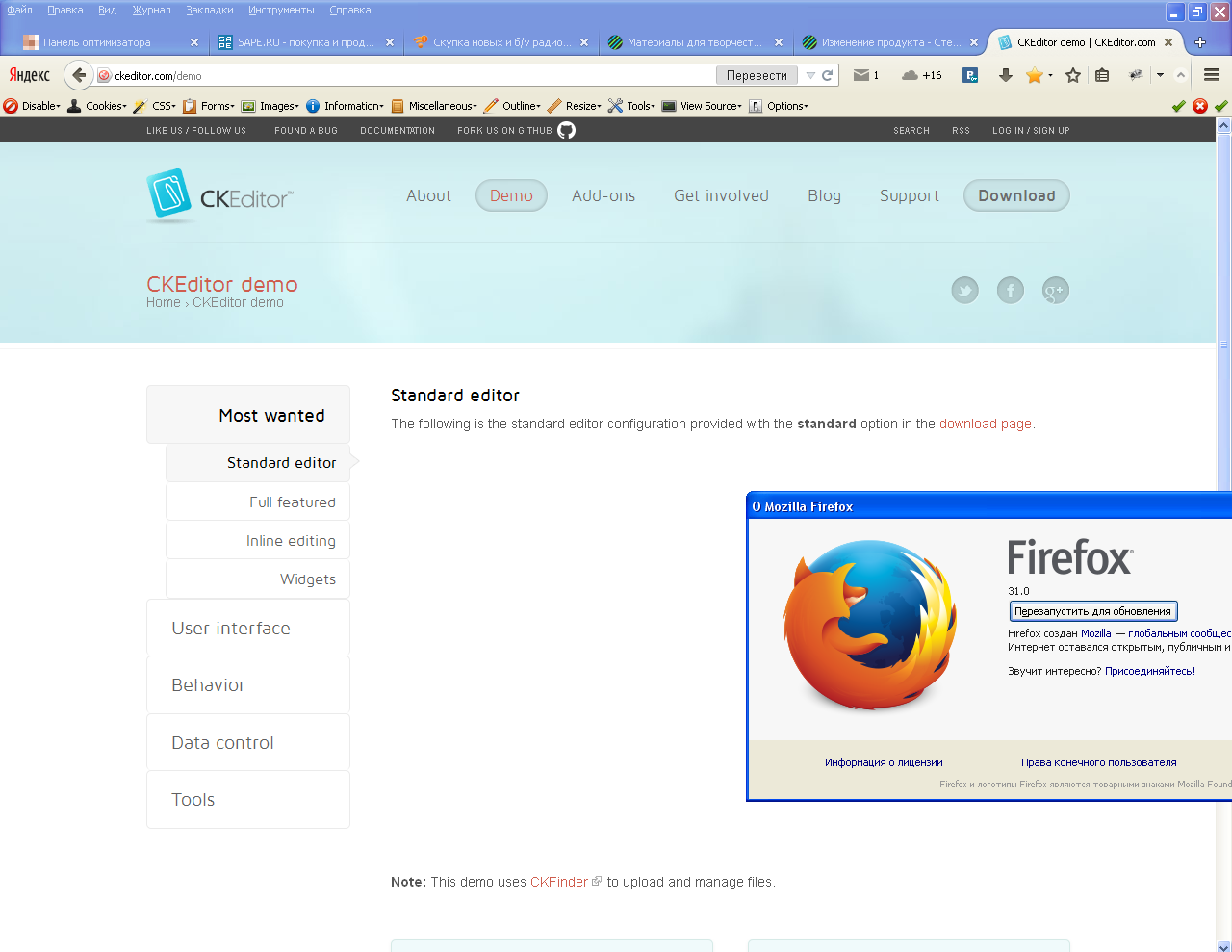Close the SAPE.RU tab

tap(390, 42)
